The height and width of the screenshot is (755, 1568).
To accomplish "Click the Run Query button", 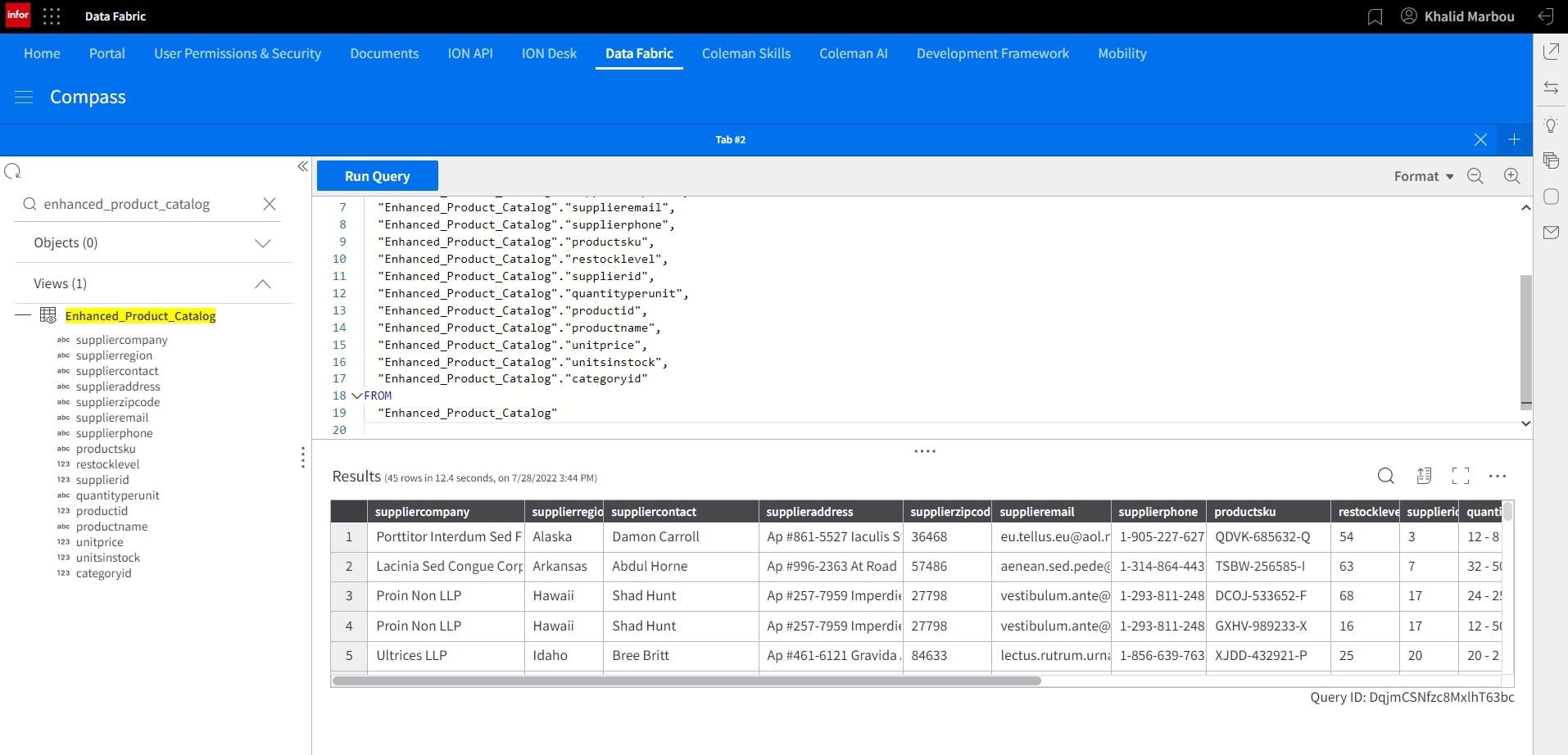I will pos(378,176).
